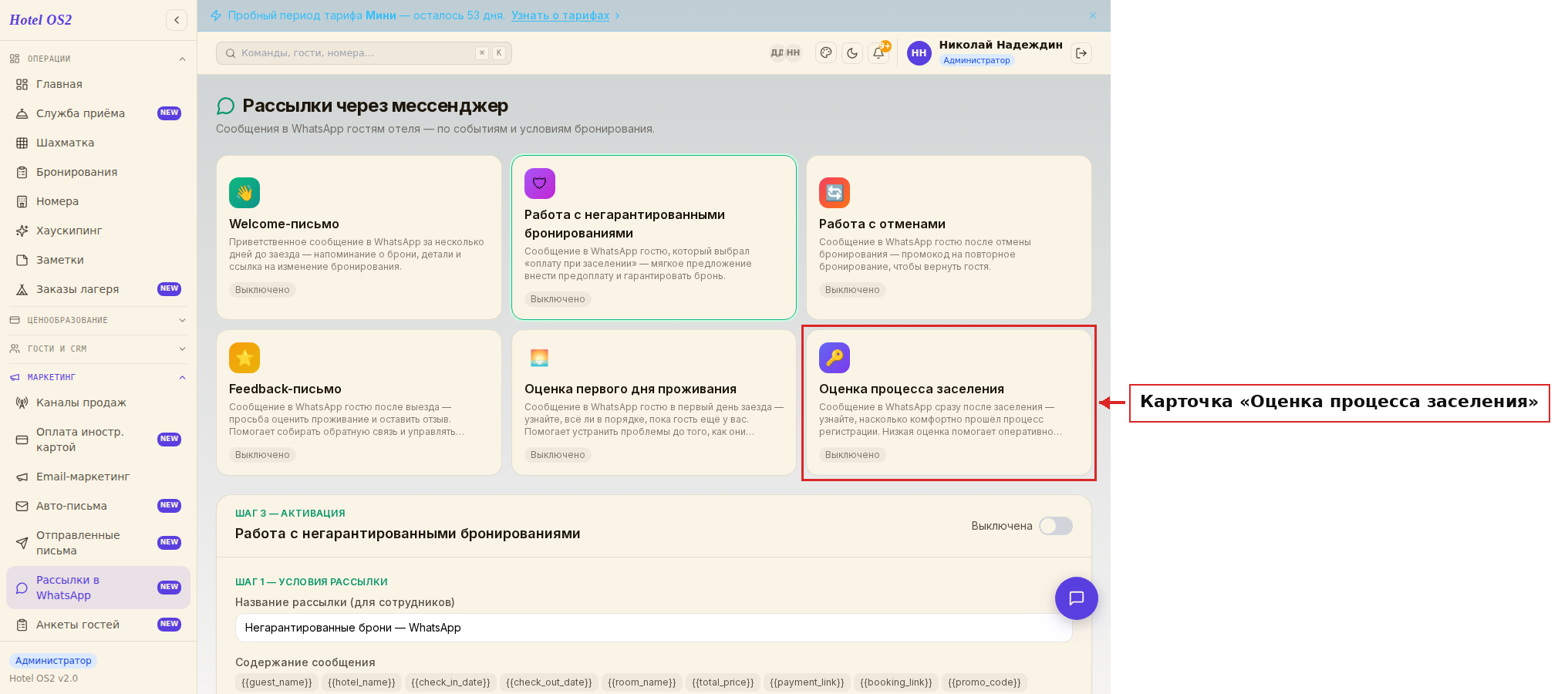Click the Welcome-письмо waving hand icon

[244, 193]
